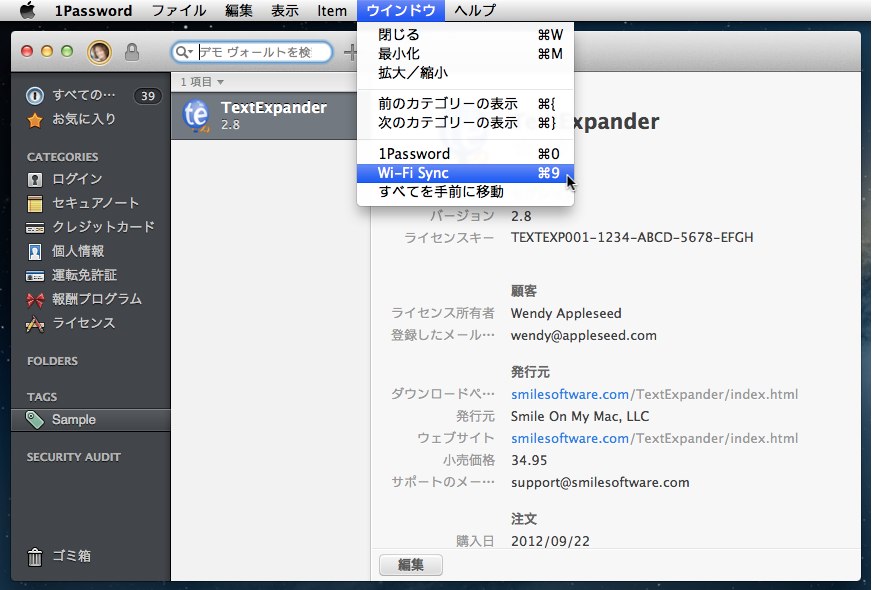Click the 34.95 retail price value
872x590 pixels.
[529, 460]
